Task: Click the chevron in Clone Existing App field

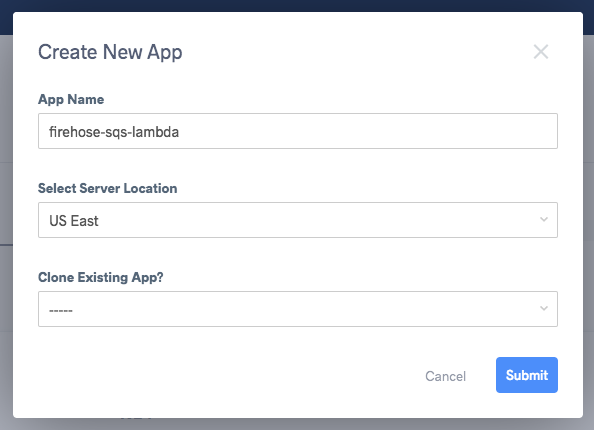Action: [544, 308]
